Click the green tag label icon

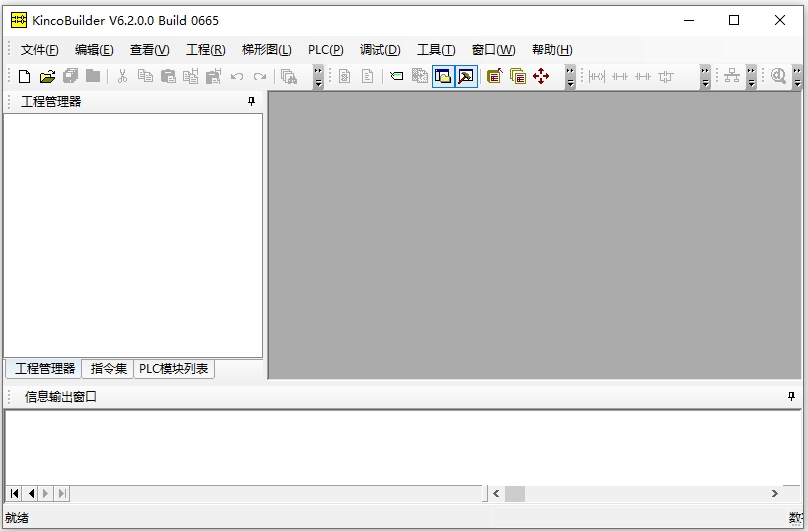pyautogui.click(x=397, y=76)
